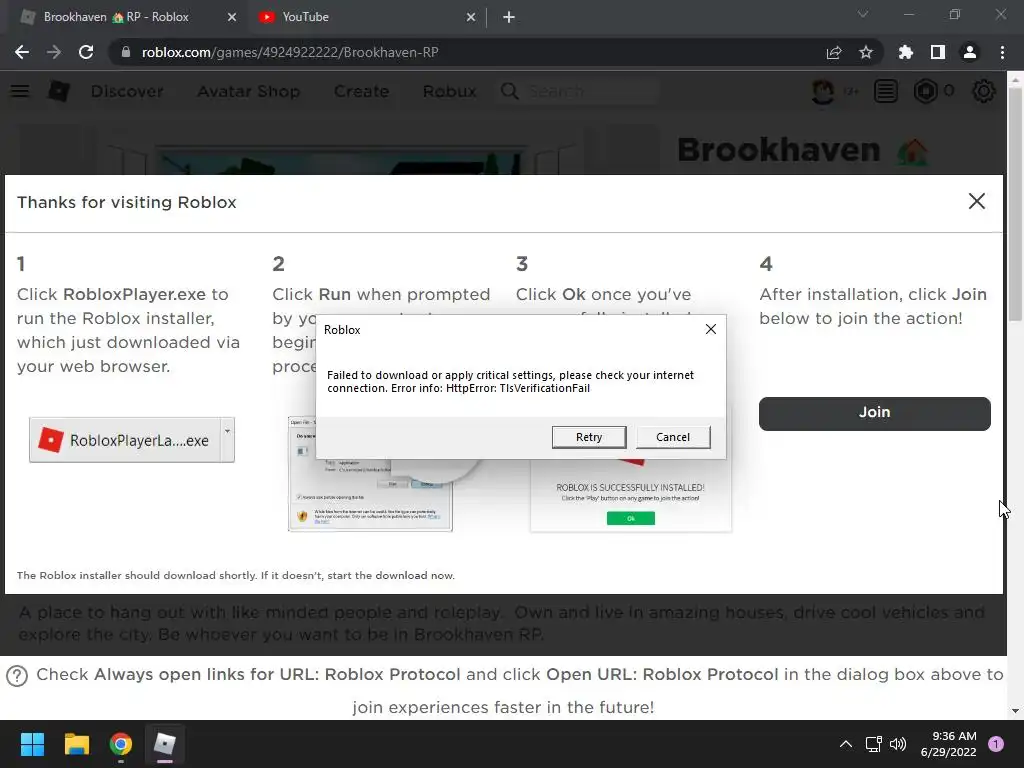The height and width of the screenshot is (768, 1024).
Task: Open the Roblox app on the taskbar
Action: pos(165,744)
